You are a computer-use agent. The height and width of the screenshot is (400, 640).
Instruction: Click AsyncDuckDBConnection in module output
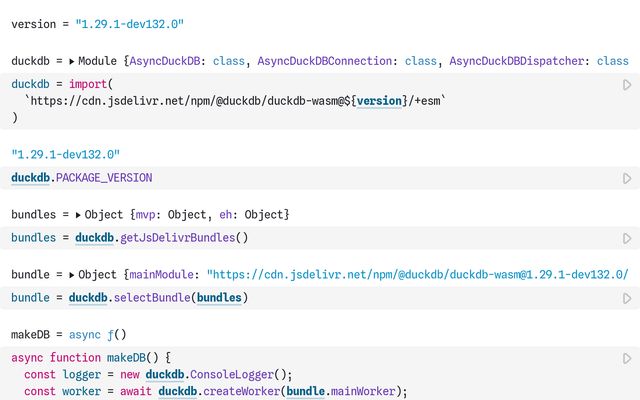[324, 61]
